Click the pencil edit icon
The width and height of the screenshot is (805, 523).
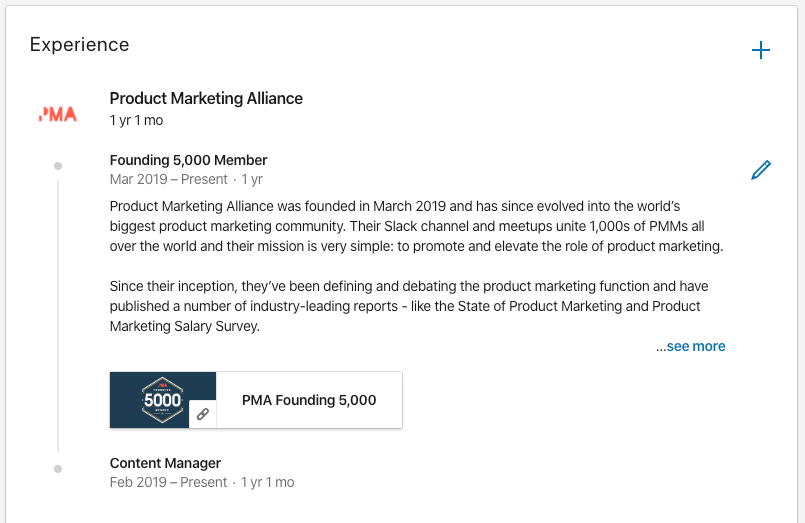761,170
